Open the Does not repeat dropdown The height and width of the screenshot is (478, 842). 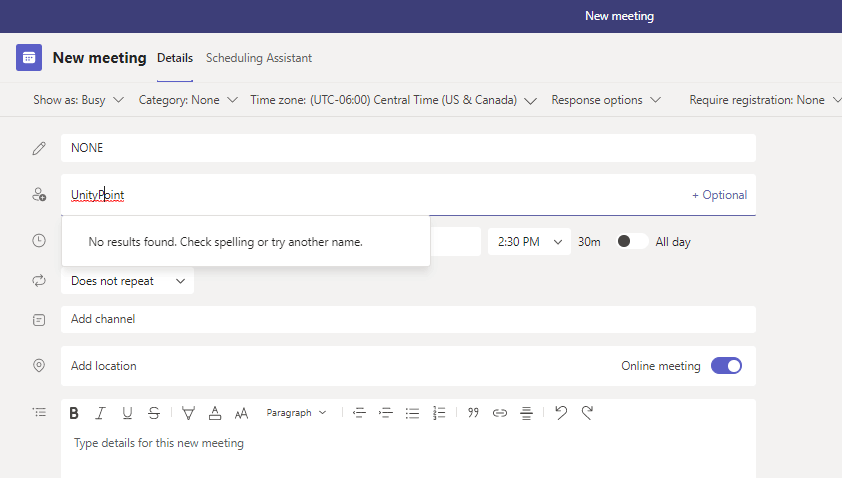127,281
